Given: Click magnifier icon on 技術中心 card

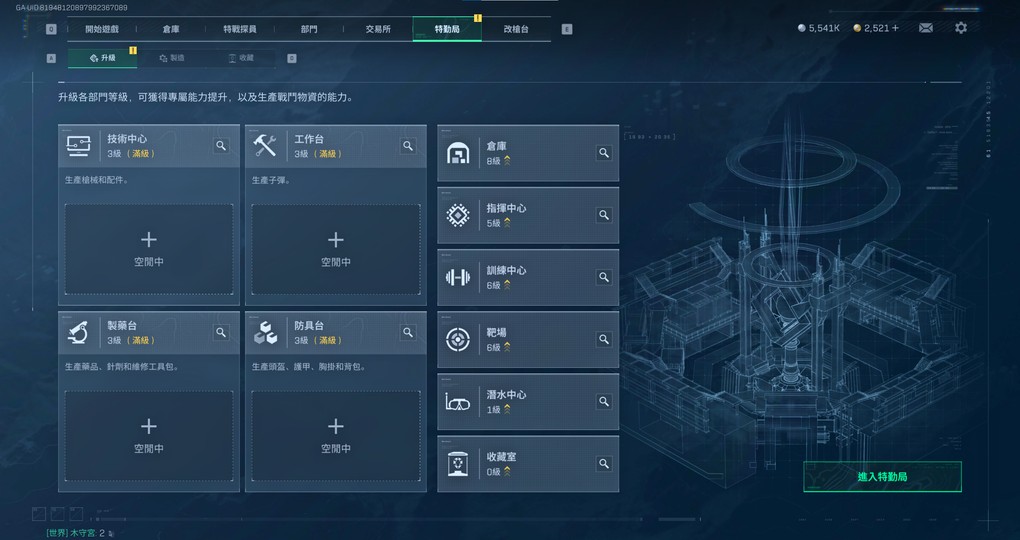Looking at the screenshot, I should click(x=221, y=146).
